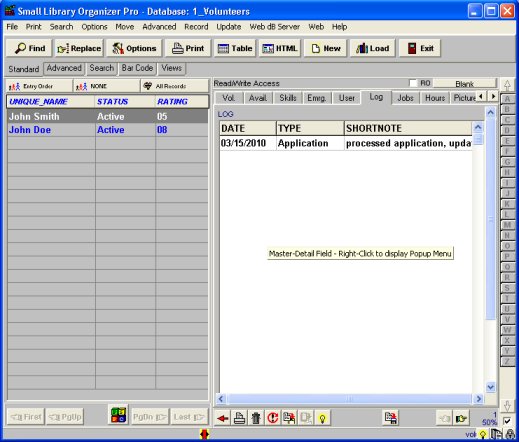
Task: Open the Search menu
Action: 61,27
